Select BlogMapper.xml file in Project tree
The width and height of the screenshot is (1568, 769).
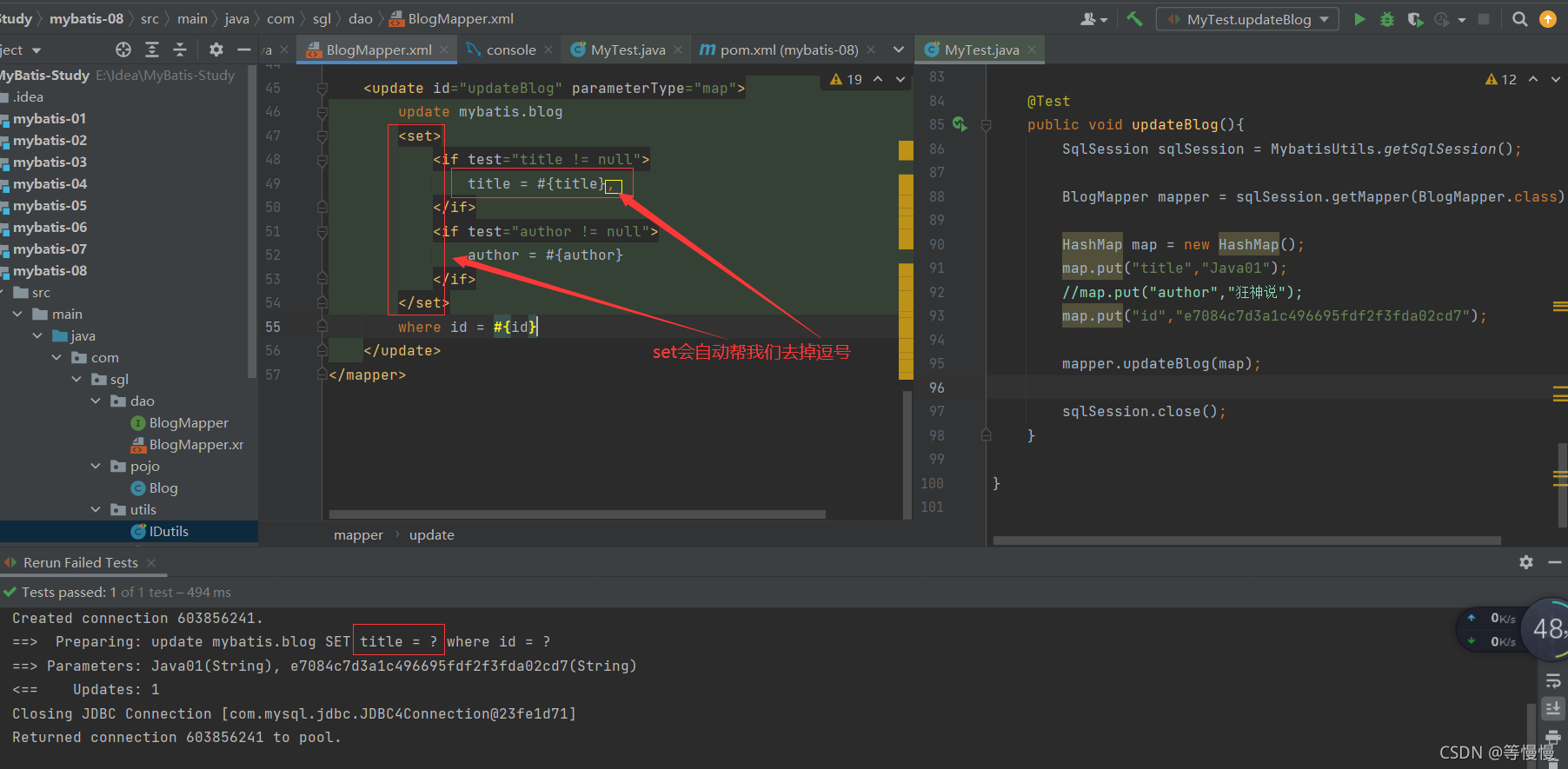[187, 444]
